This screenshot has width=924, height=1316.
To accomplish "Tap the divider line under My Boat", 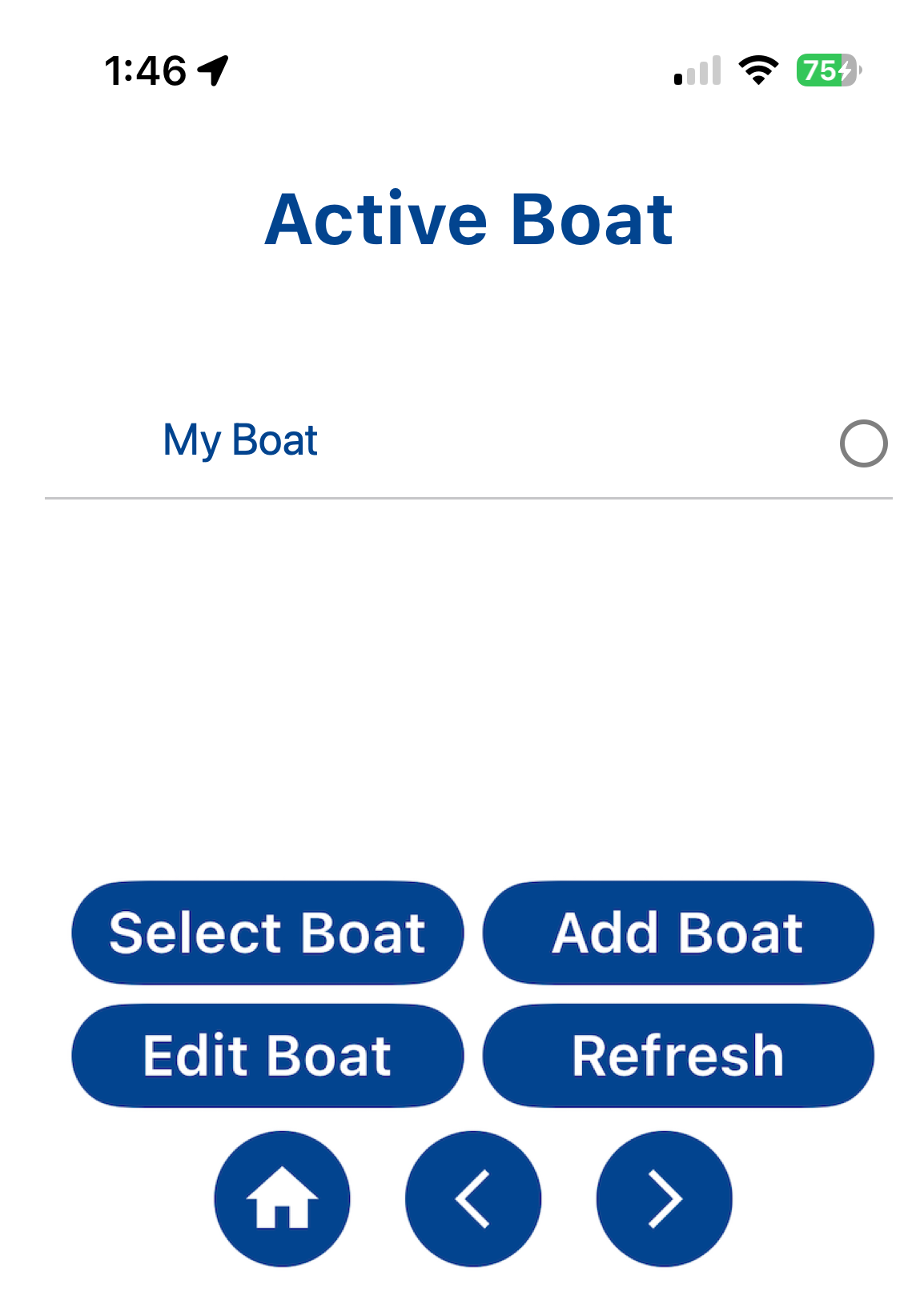I will [x=468, y=498].
